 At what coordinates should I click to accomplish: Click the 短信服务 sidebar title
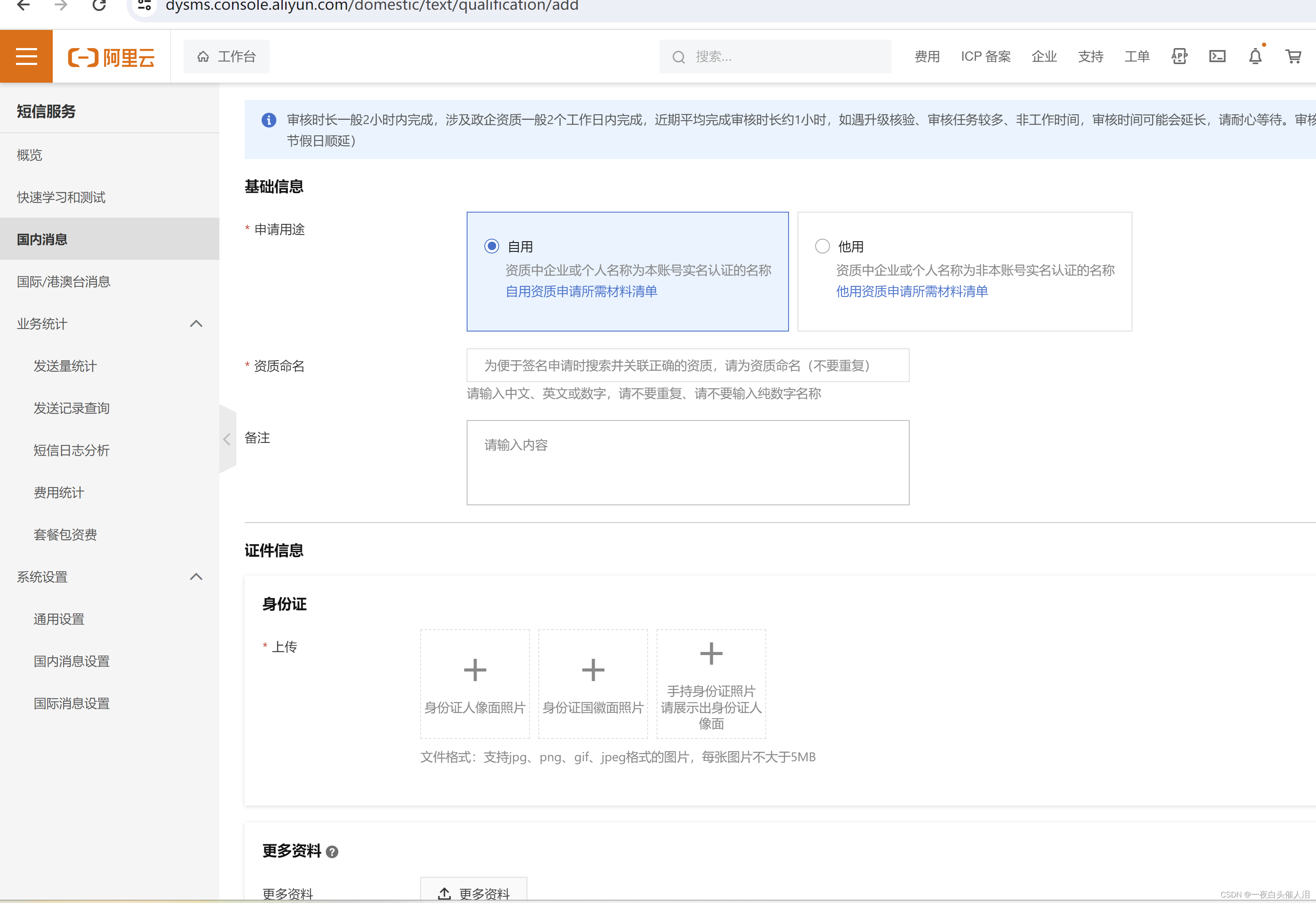(x=46, y=111)
